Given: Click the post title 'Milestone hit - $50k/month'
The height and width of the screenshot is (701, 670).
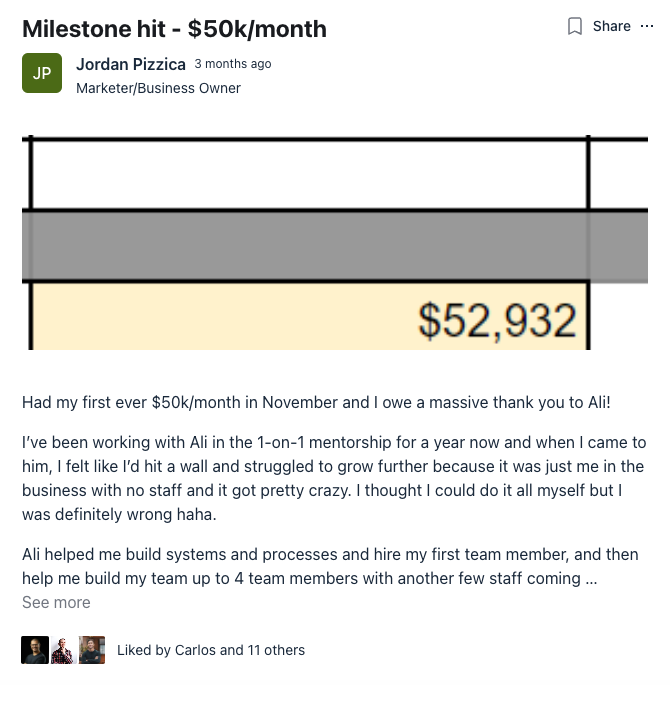Looking at the screenshot, I should click(x=174, y=29).
